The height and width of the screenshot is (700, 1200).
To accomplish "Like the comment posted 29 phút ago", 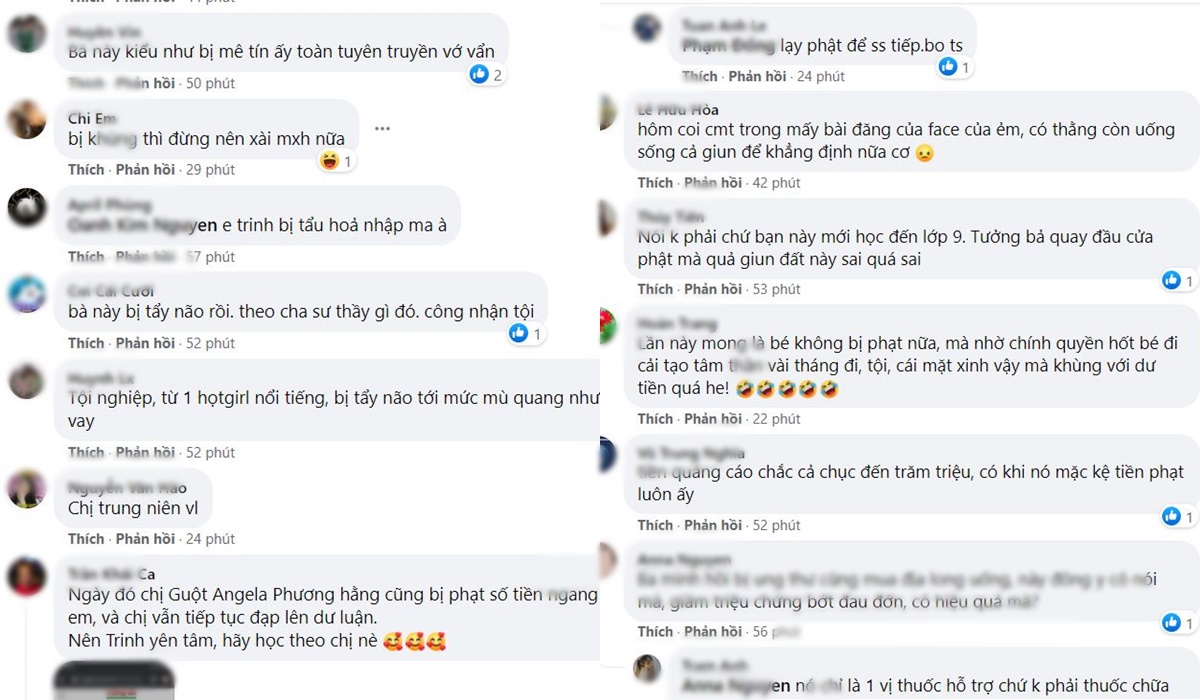I will [86, 170].
